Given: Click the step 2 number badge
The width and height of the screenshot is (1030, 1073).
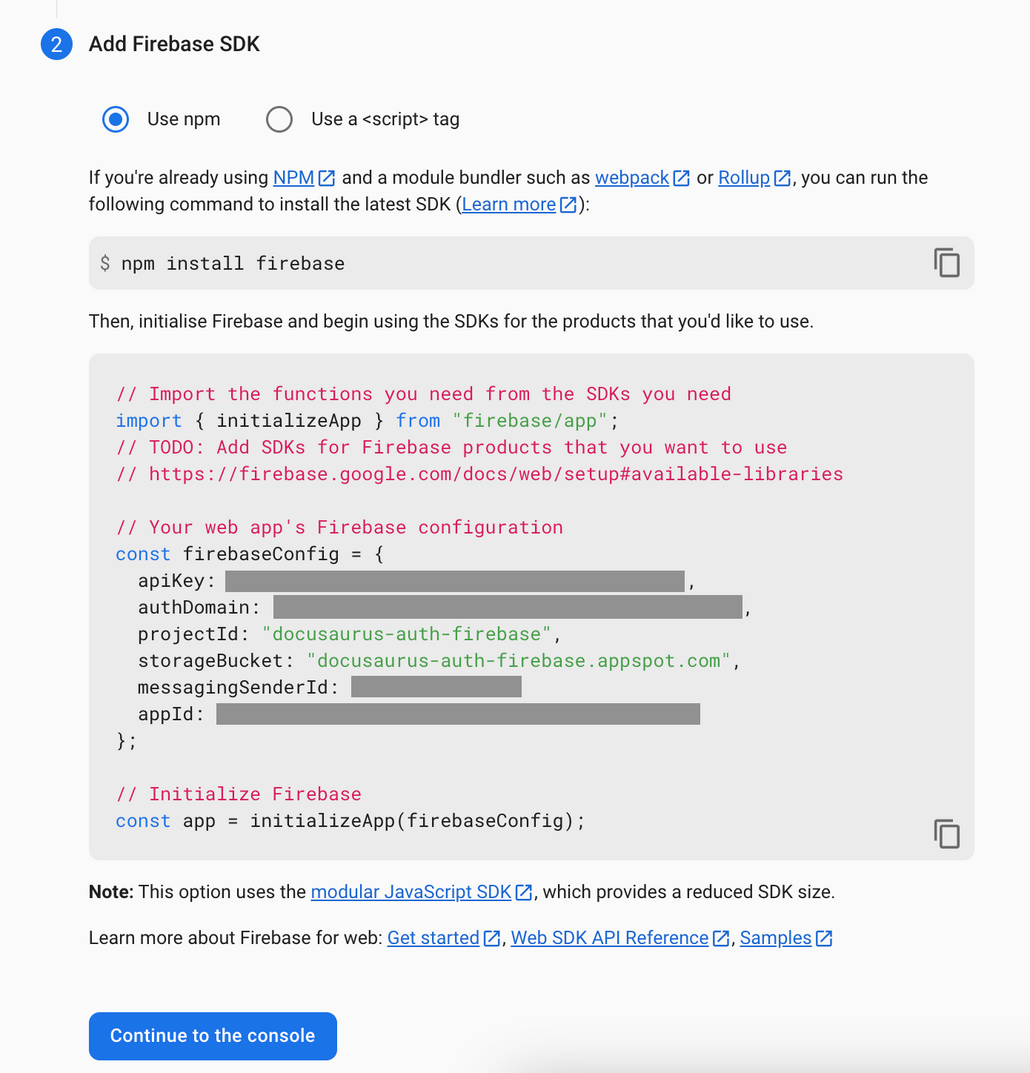Looking at the screenshot, I should (x=57, y=44).
